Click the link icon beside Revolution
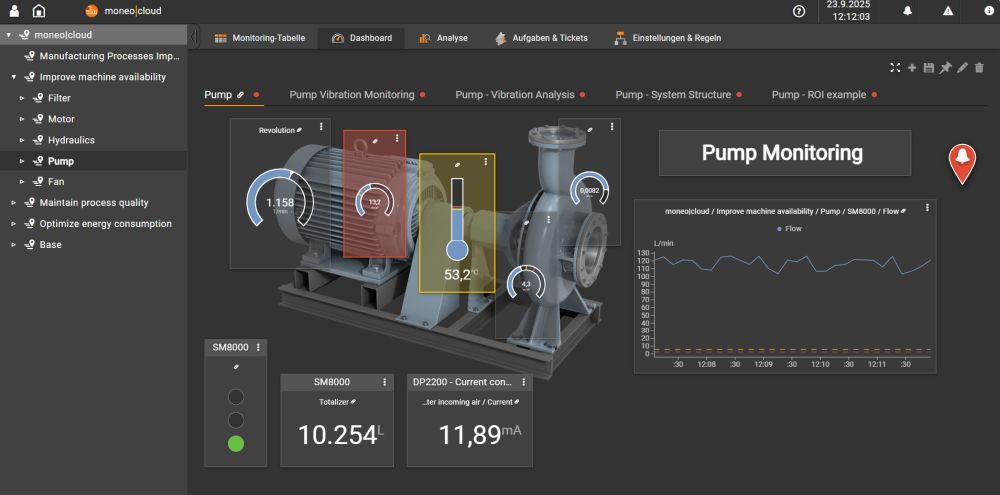This screenshot has width=1000, height=495. (299, 130)
